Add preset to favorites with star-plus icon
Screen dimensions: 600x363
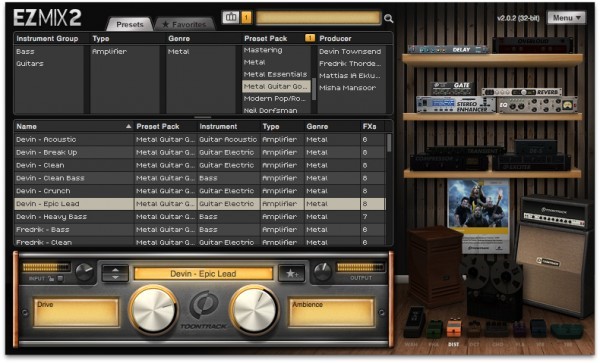point(292,273)
